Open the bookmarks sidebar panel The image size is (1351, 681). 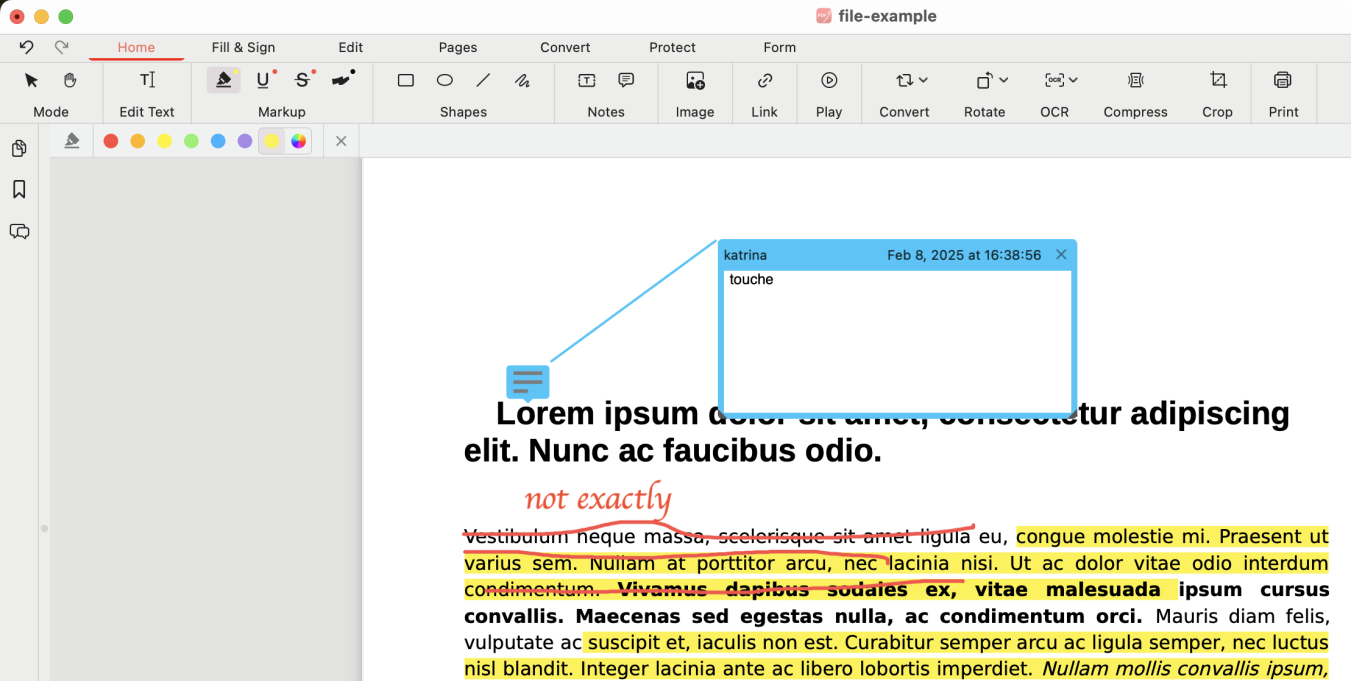coord(19,190)
